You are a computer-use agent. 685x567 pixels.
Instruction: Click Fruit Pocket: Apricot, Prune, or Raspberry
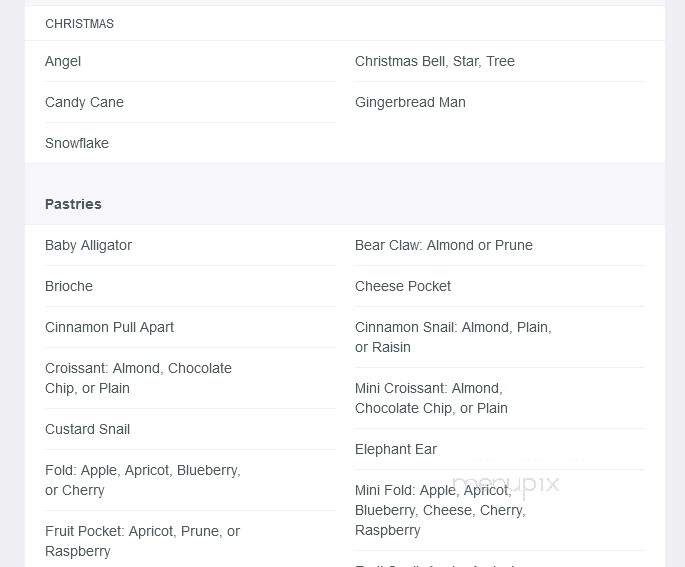pyautogui.click(x=142, y=541)
